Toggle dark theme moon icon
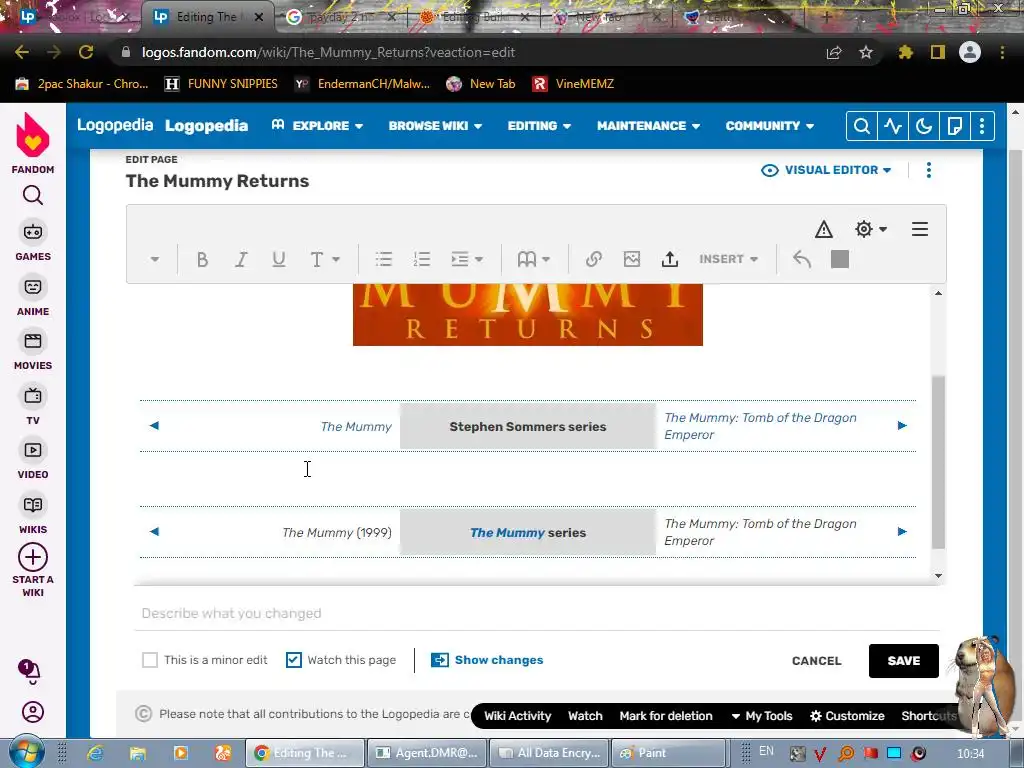The height and width of the screenshot is (768, 1024). click(x=924, y=126)
